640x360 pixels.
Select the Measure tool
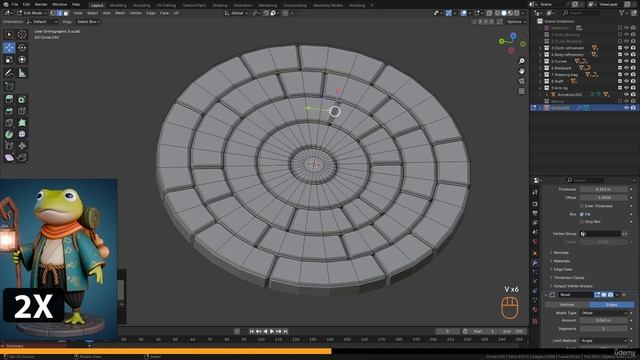pos(22,73)
